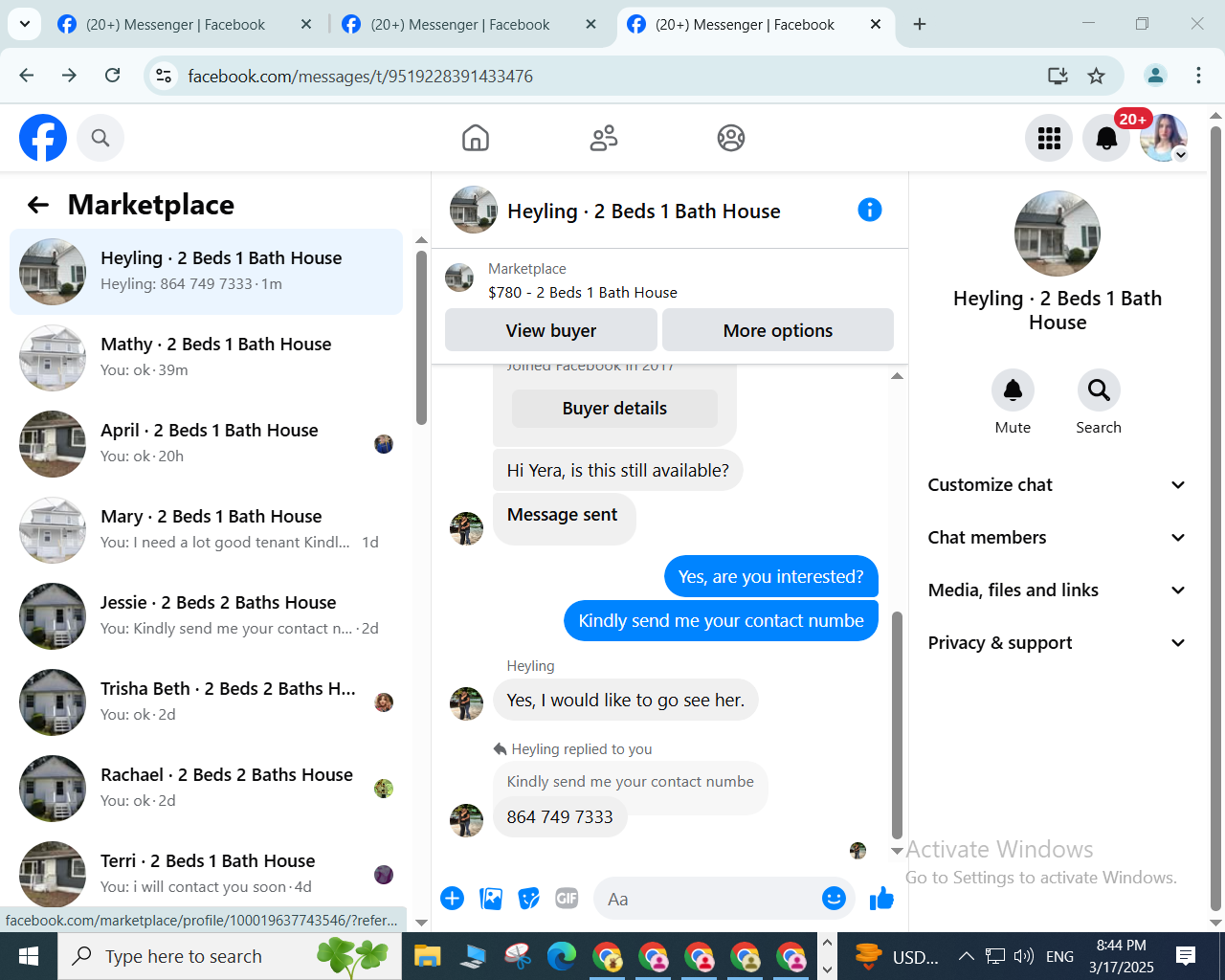This screenshot has height=980, width=1225.
Task: Open the emoji picker
Action: [835, 898]
